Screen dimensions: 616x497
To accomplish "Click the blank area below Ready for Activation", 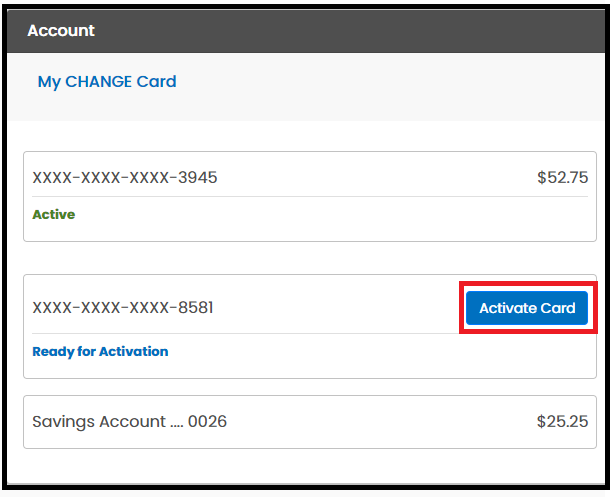I will pos(310,369).
